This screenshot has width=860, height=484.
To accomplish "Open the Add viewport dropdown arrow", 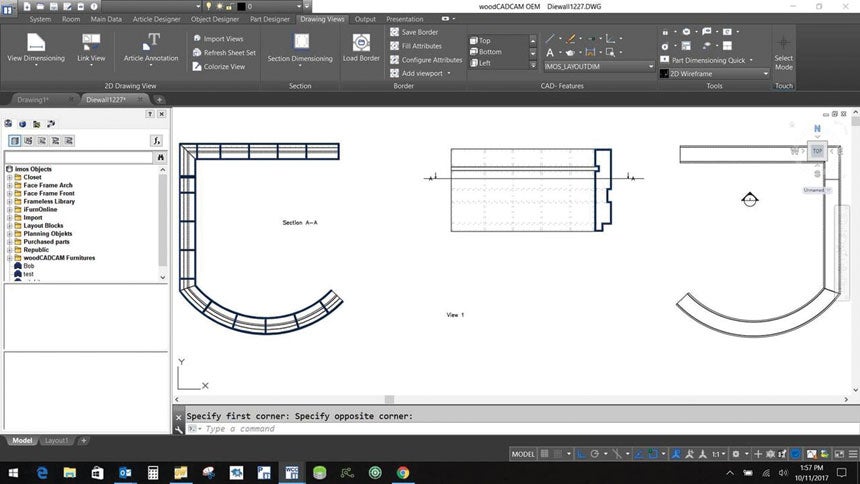I will (x=449, y=74).
